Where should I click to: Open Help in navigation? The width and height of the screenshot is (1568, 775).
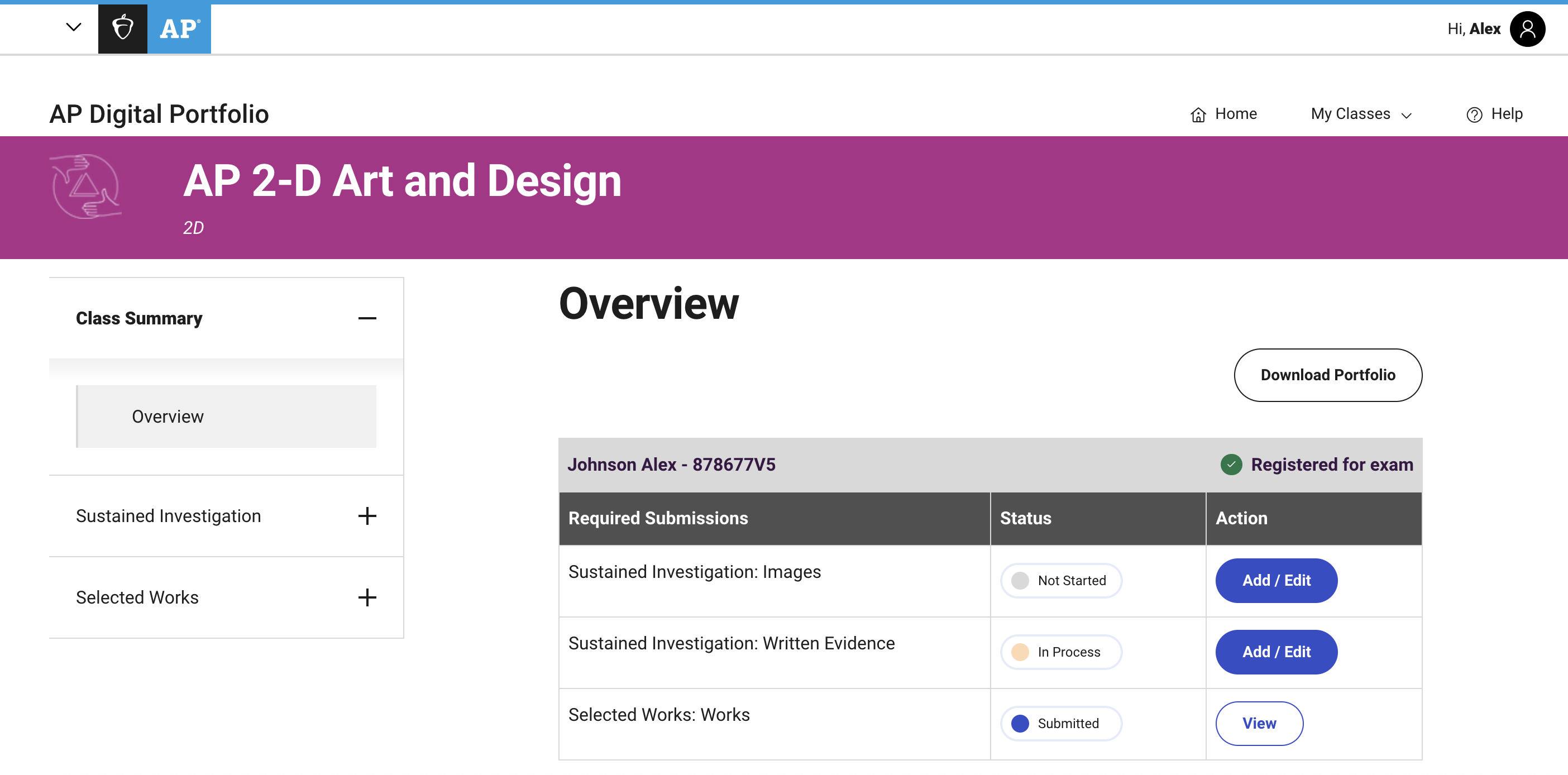click(x=1494, y=114)
